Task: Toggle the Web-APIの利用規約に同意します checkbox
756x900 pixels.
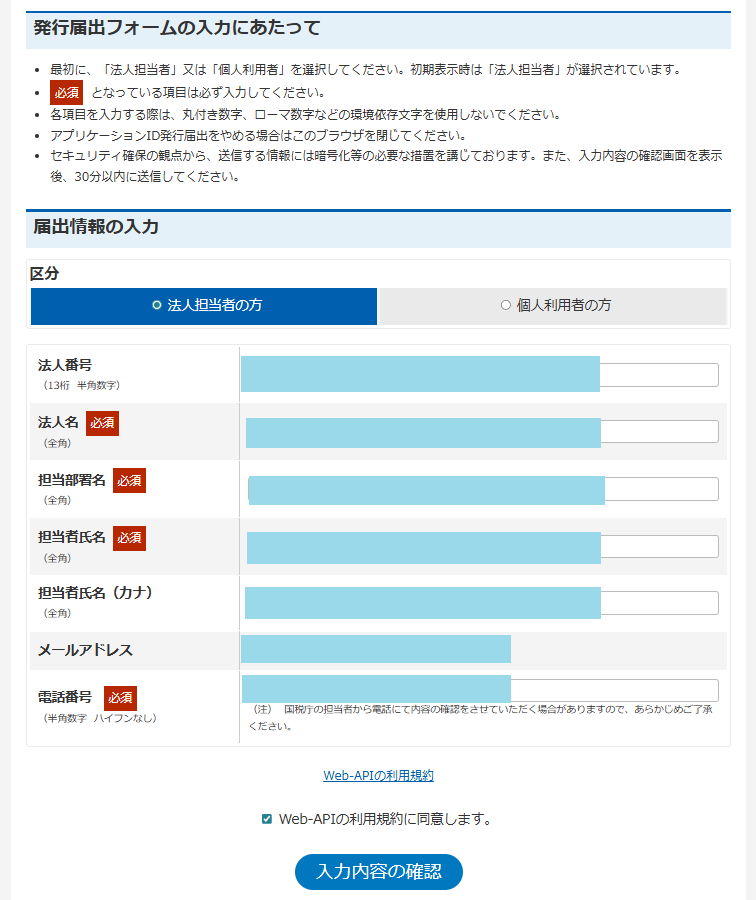Action: click(267, 819)
